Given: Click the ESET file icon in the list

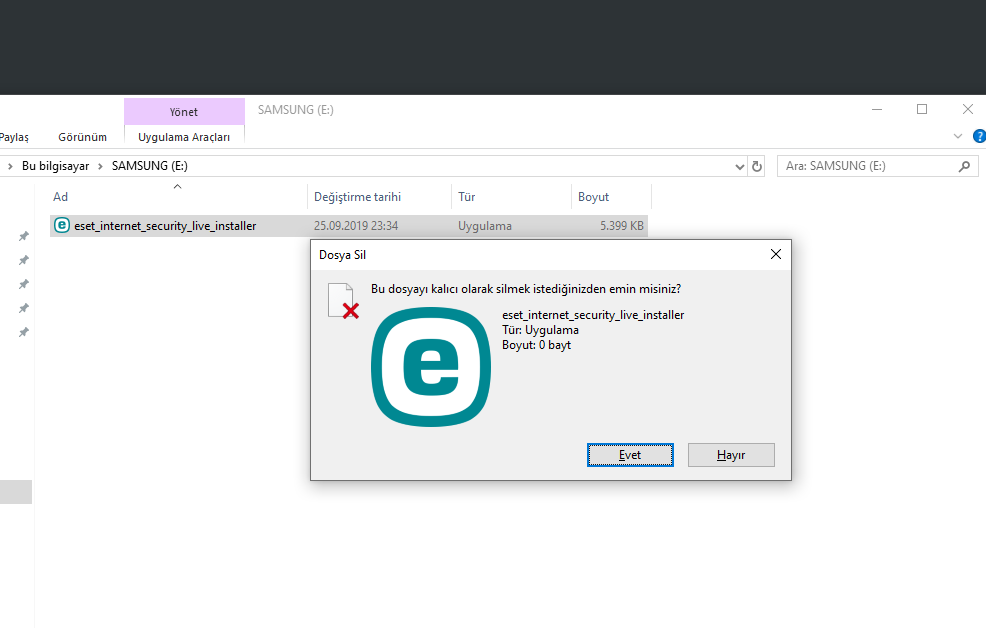Looking at the screenshot, I should pos(62,225).
